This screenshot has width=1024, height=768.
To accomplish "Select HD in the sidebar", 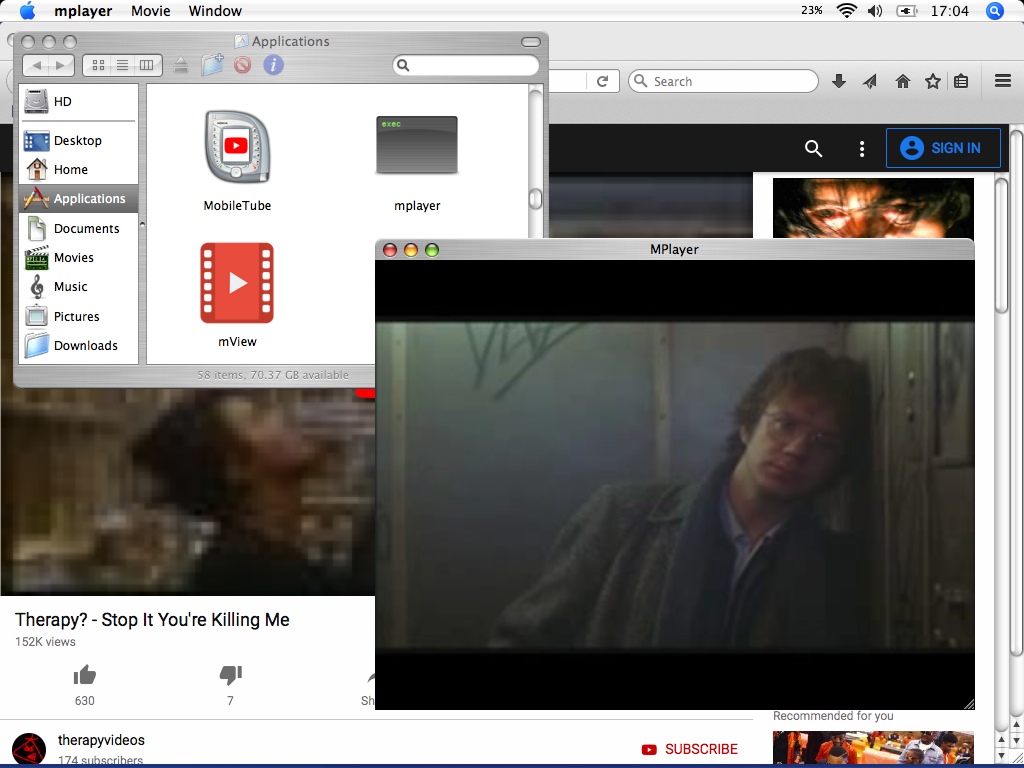I will coord(79,102).
